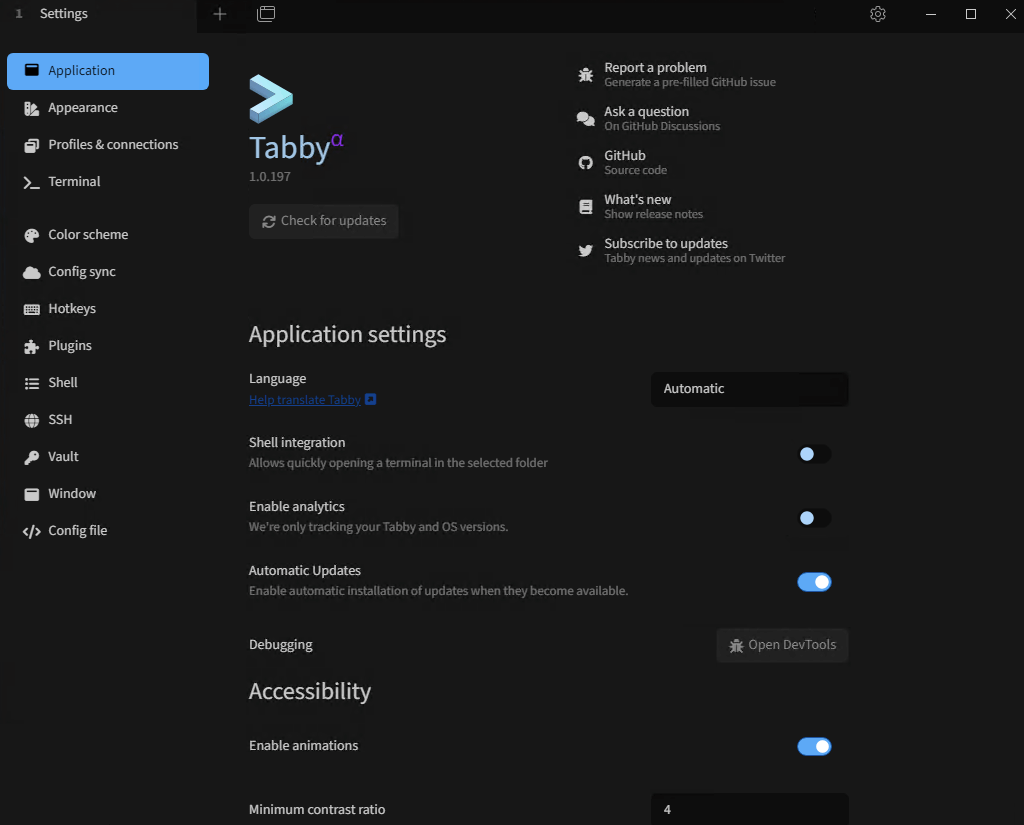Click the Plugins puzzle-piece icon
This screenshot has height=825, width=1024.
point(31,347)
